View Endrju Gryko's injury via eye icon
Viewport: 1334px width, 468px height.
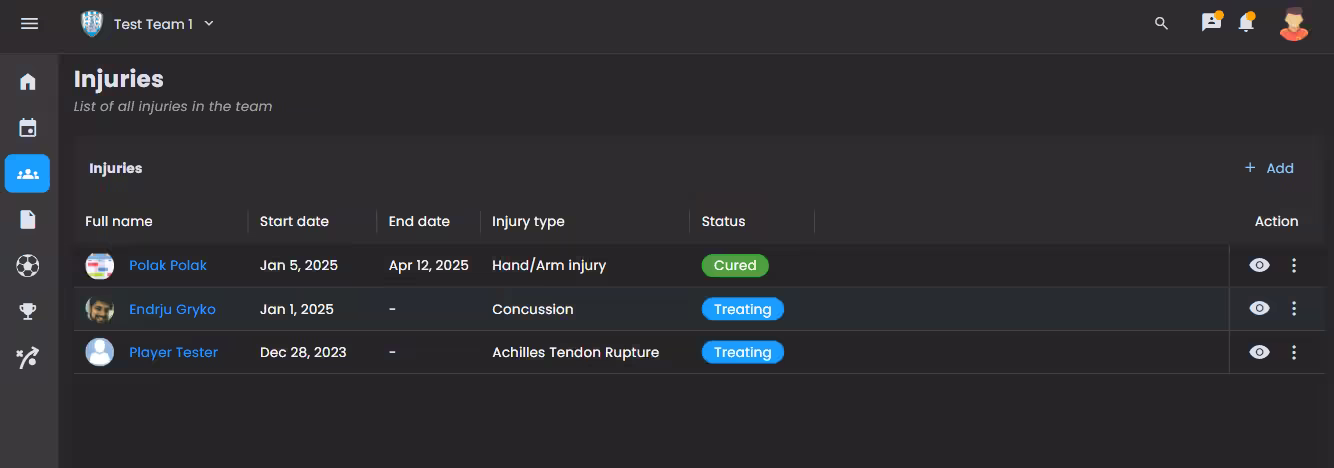tap(1259, 308)
